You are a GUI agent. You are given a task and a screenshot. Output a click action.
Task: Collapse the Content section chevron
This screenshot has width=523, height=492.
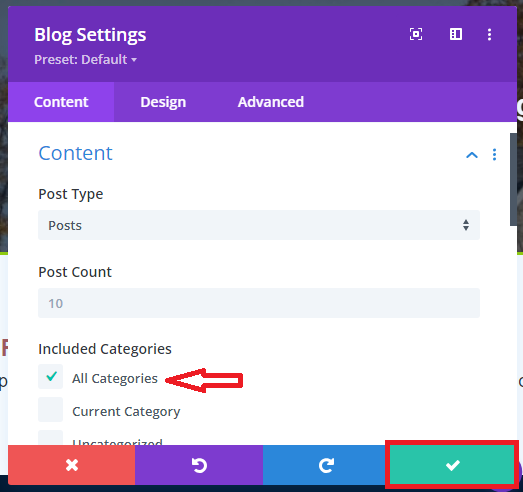[472, 155]
